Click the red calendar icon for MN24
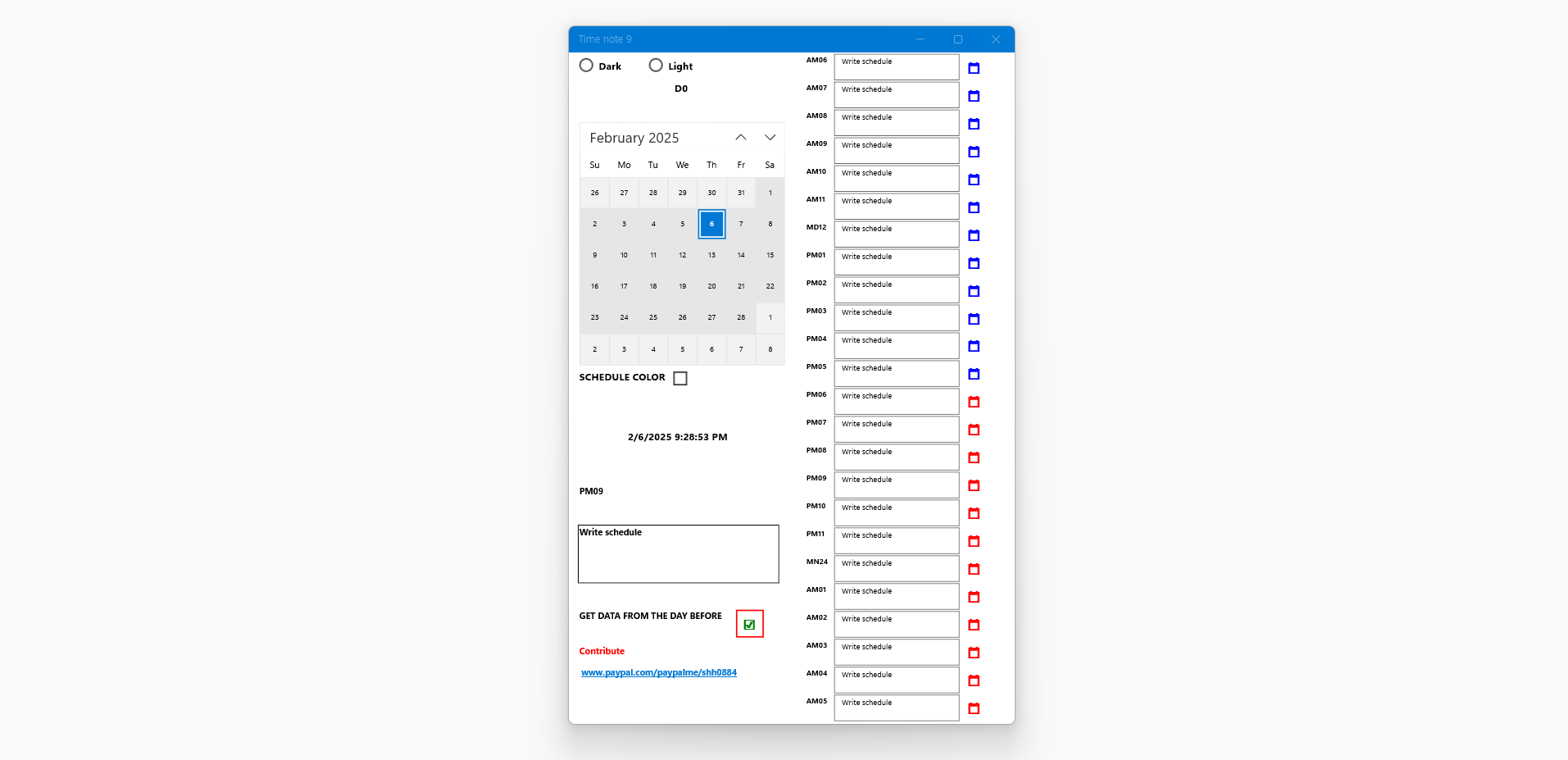This screenshot has height=760, width=1568. pos(974,569)
